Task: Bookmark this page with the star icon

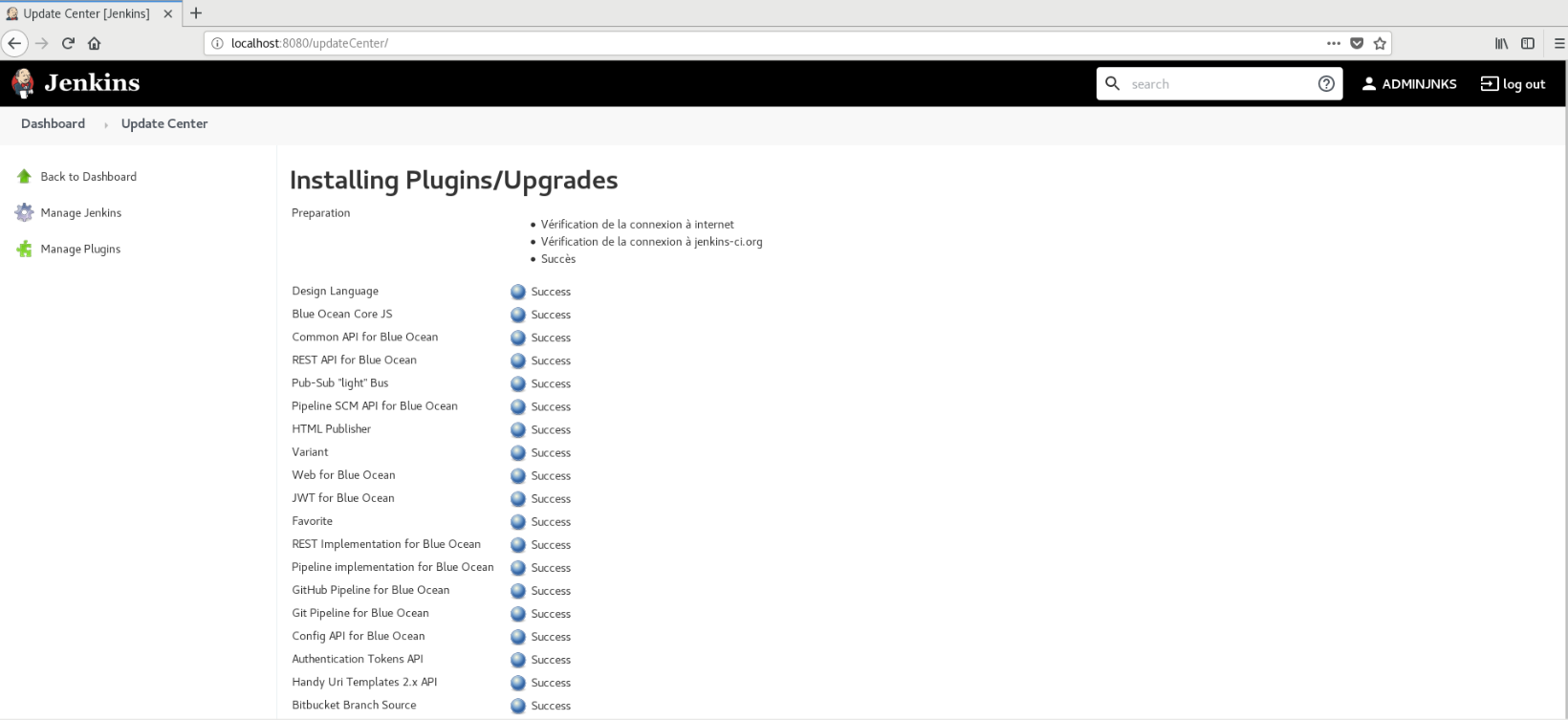Action: [1380, 43]
